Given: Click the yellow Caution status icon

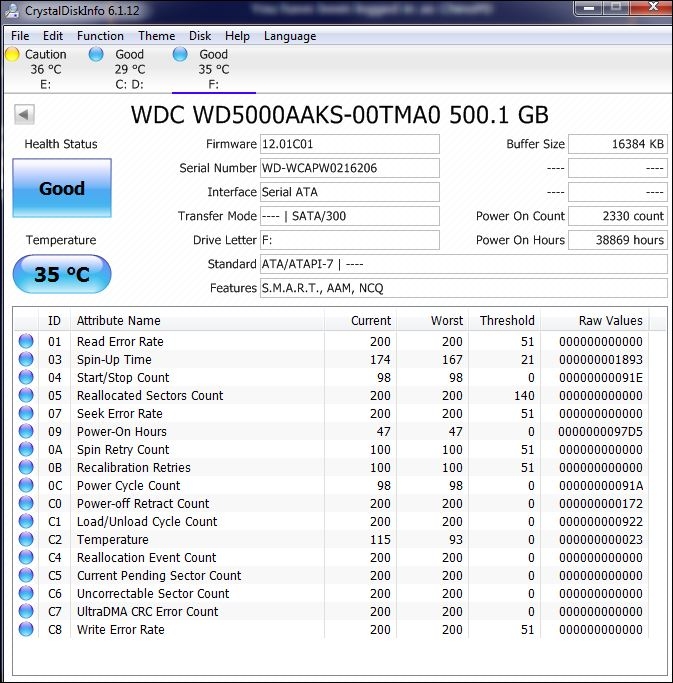Looking at the screenshot, I should (12, 54).
